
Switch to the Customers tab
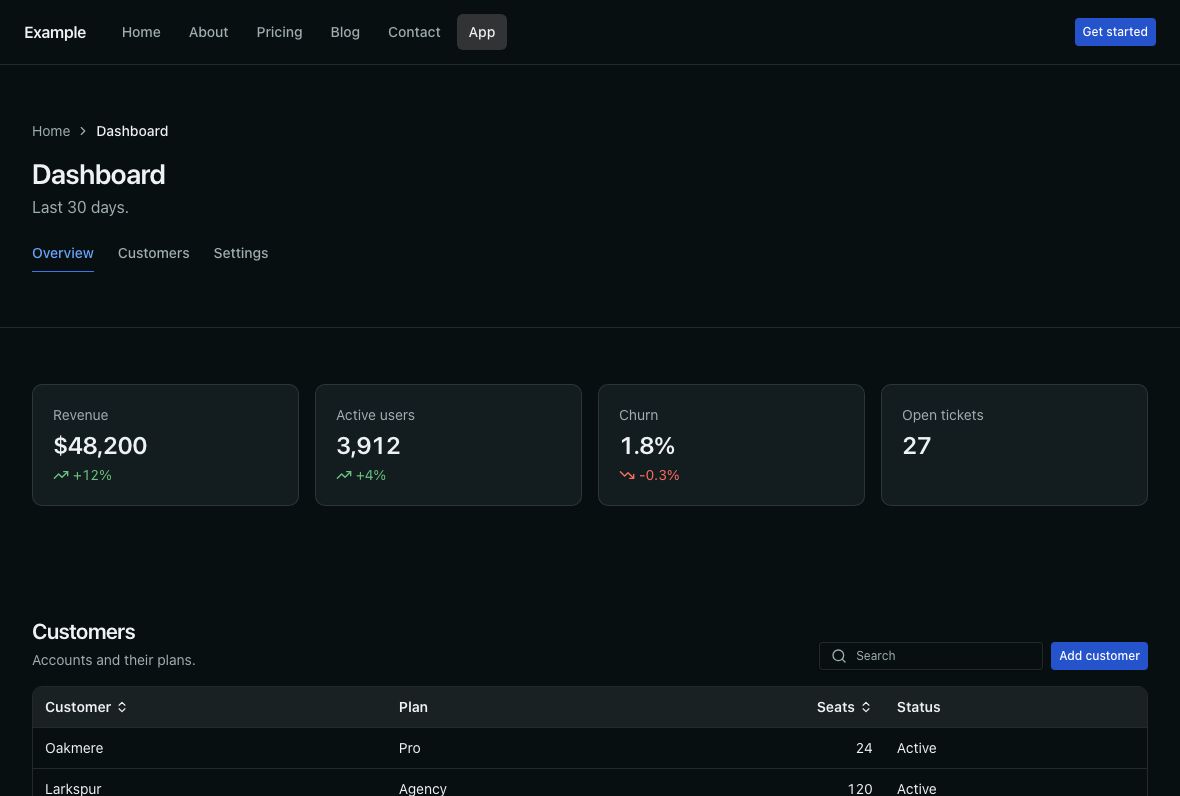(154, 254)
